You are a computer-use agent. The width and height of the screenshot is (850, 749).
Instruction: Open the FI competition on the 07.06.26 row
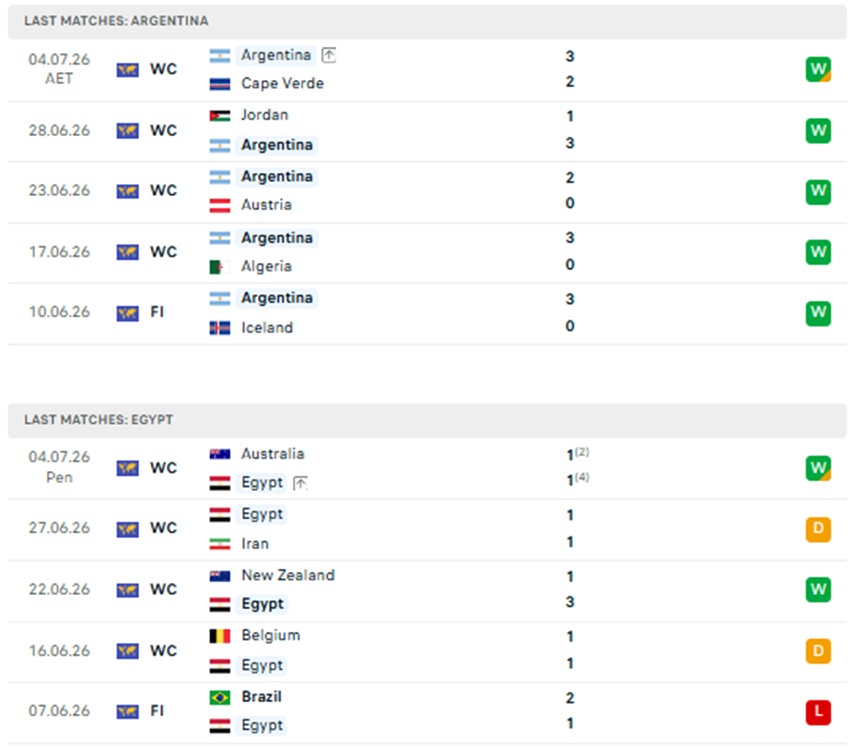click(x=157, y=711)
